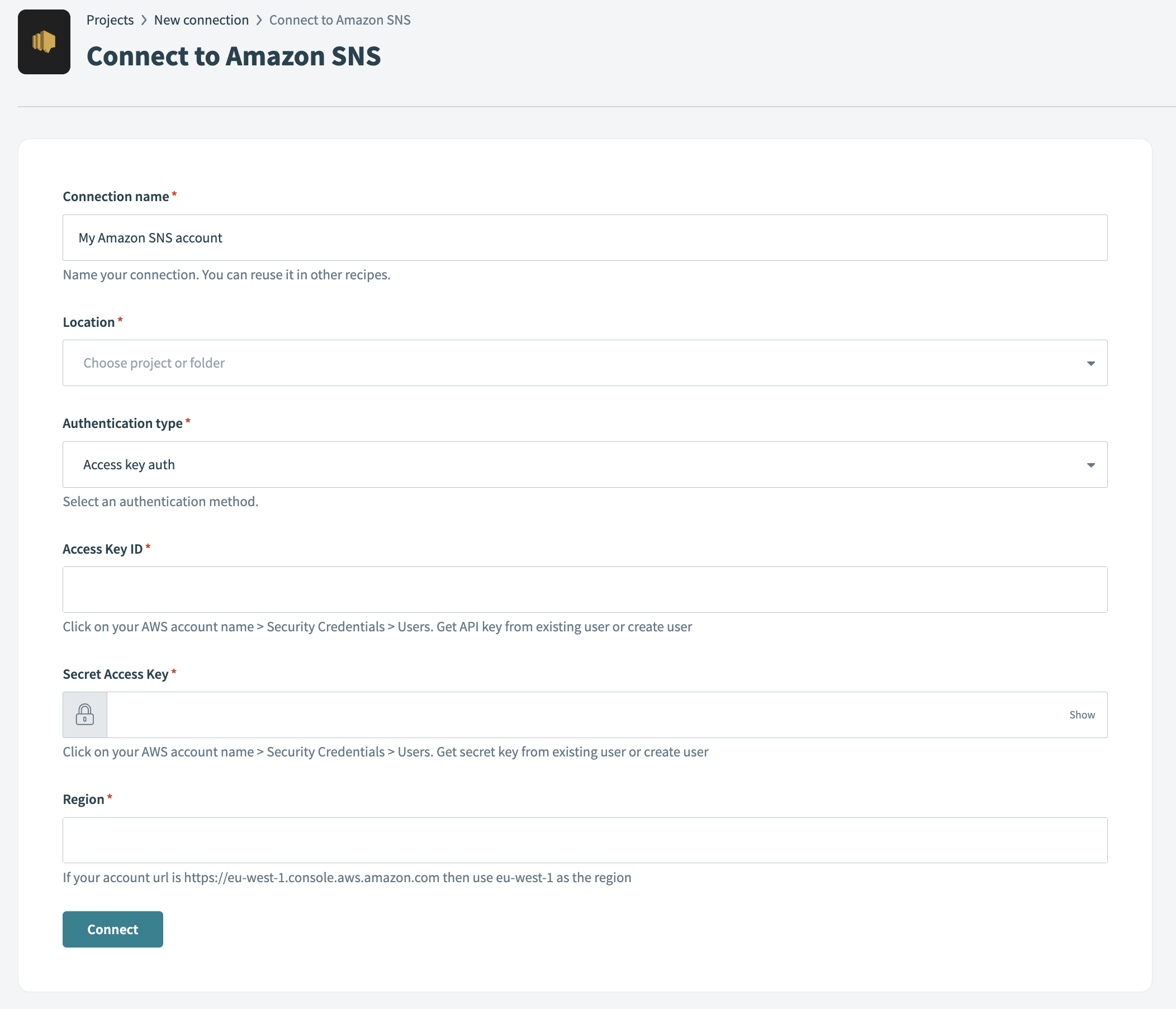Click the Amazon SNS logo icon
Screen dimensions: 1176x1009
coord(44,42)
